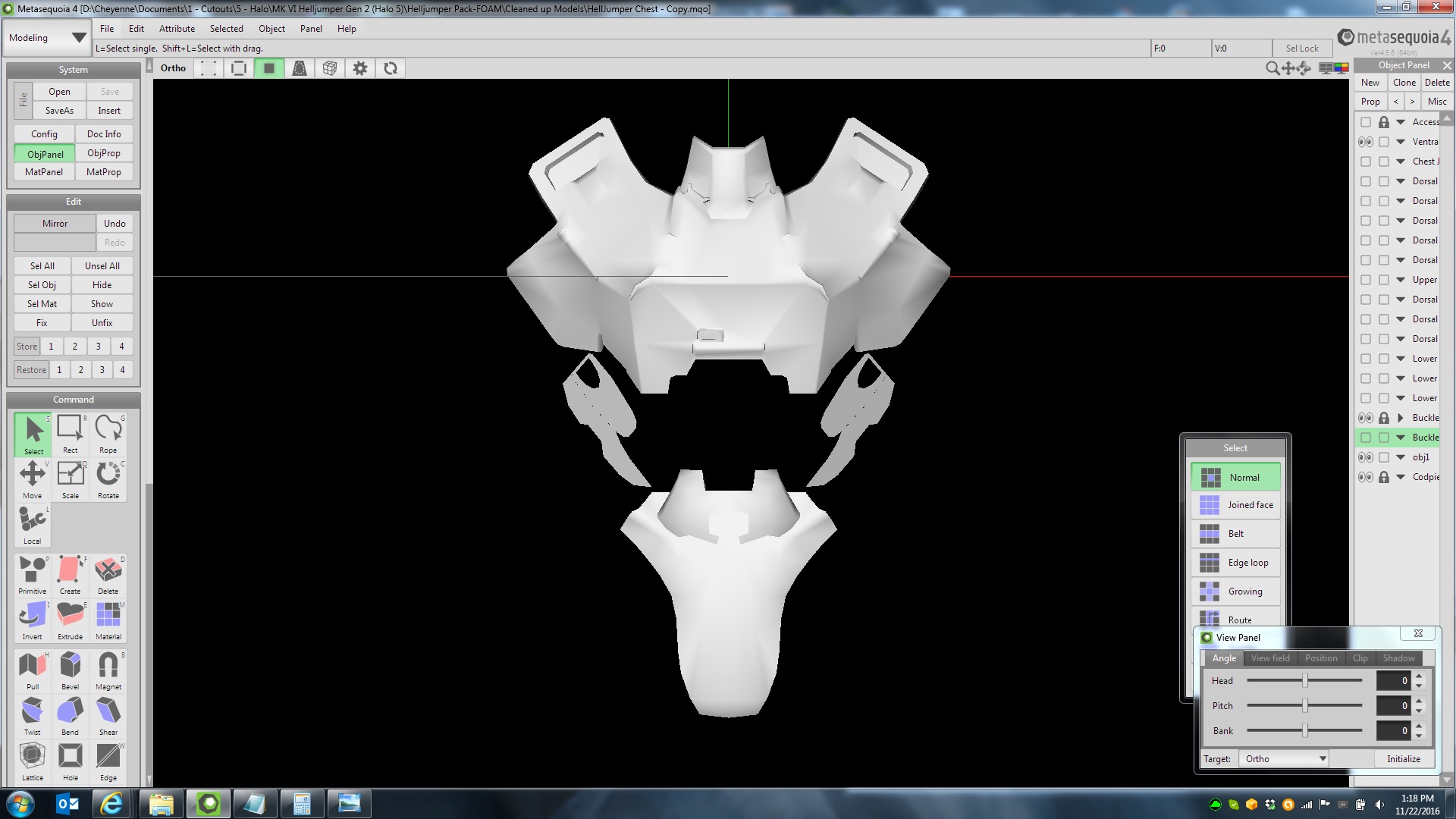Unlock the Codpiece object lock
Image resolution: width=1456 pixels, height=819 pixels.
click(x=1384, y=477)
